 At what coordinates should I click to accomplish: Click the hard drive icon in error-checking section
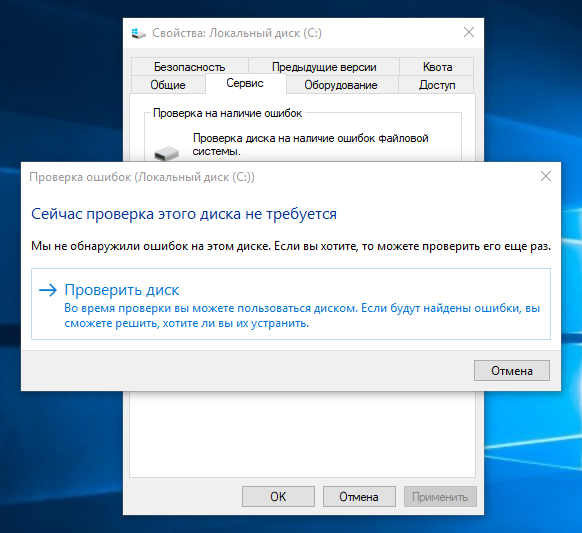(167, 153)
